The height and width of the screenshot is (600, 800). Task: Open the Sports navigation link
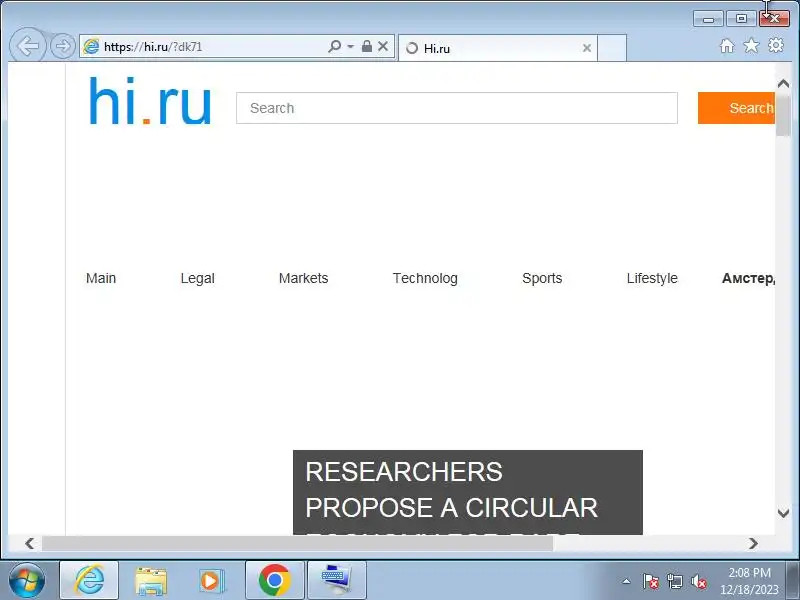click(542, 278)
